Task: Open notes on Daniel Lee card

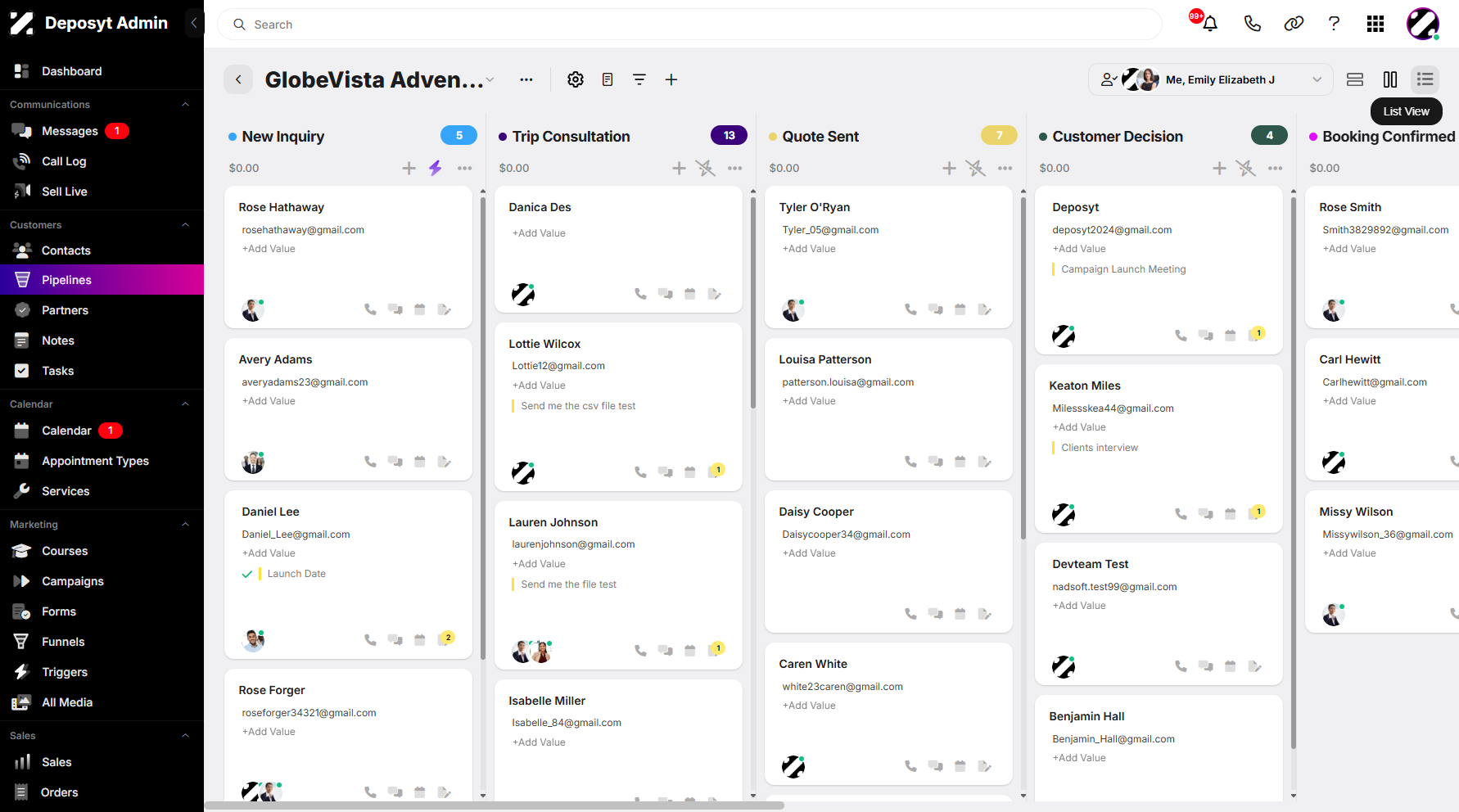Action: point(445,639)
